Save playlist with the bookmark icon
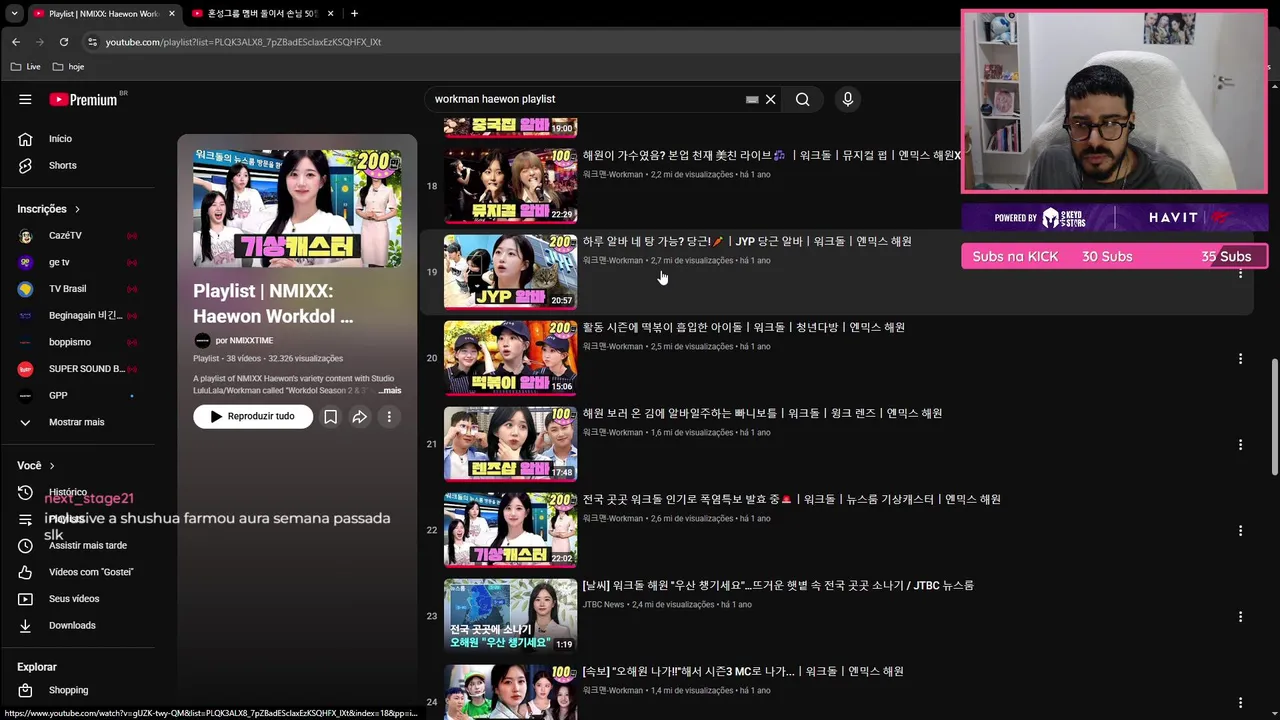This screenshot has height=720, width=1280. (330, 417)
